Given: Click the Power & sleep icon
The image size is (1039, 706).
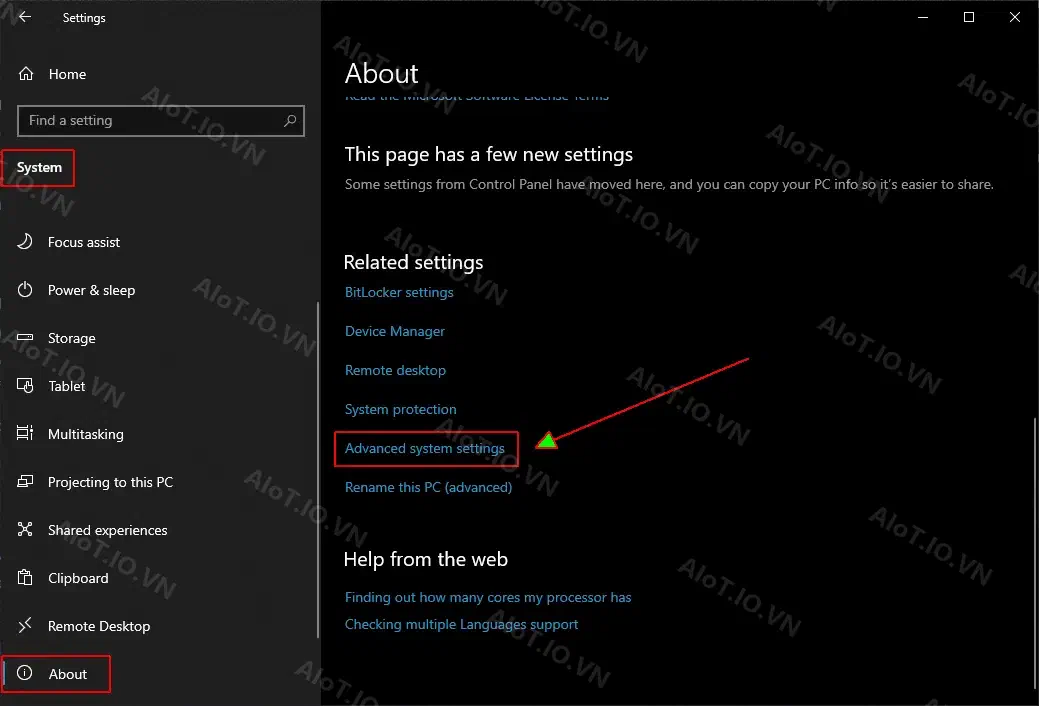Looking at the screenshot, I should [25, 290].
